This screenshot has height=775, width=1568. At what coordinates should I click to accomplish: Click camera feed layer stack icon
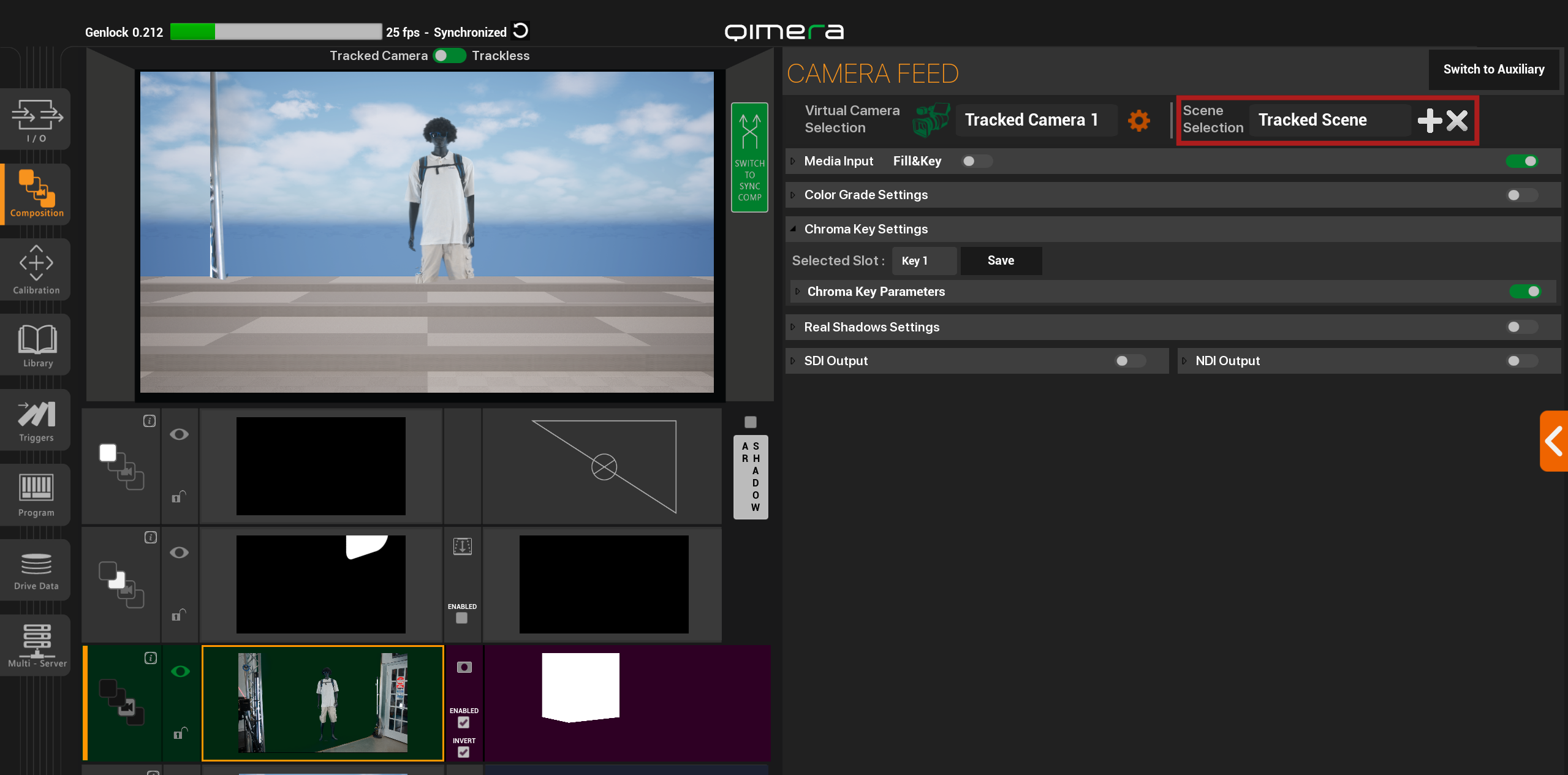(121, 702)
